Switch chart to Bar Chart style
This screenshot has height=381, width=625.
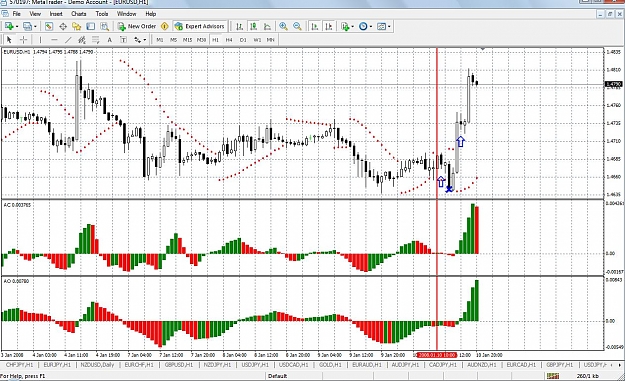(239, 26)
